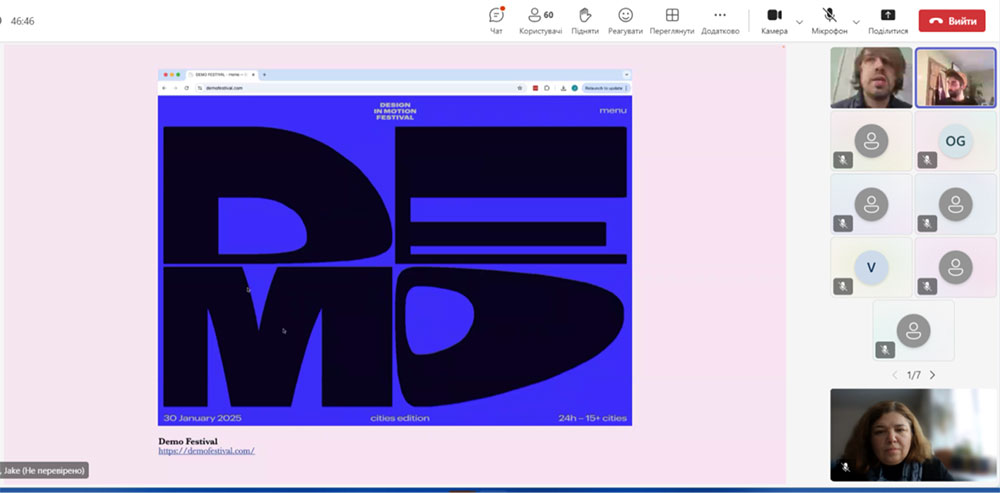Screen dimensions: 1000x493
Task: Click the large DEMO graphic on page
Action: (395, 266)
